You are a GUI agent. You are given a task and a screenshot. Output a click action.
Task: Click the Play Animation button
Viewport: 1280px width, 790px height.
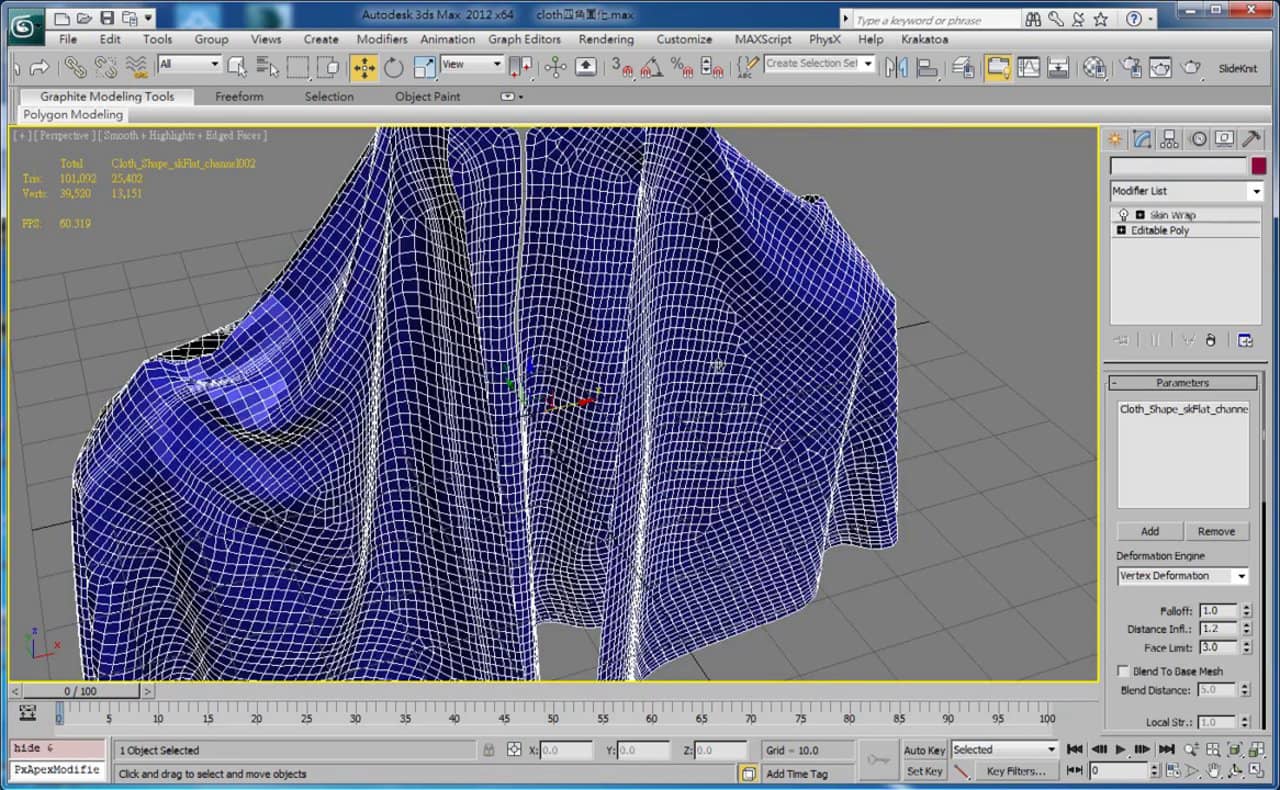1121,749
